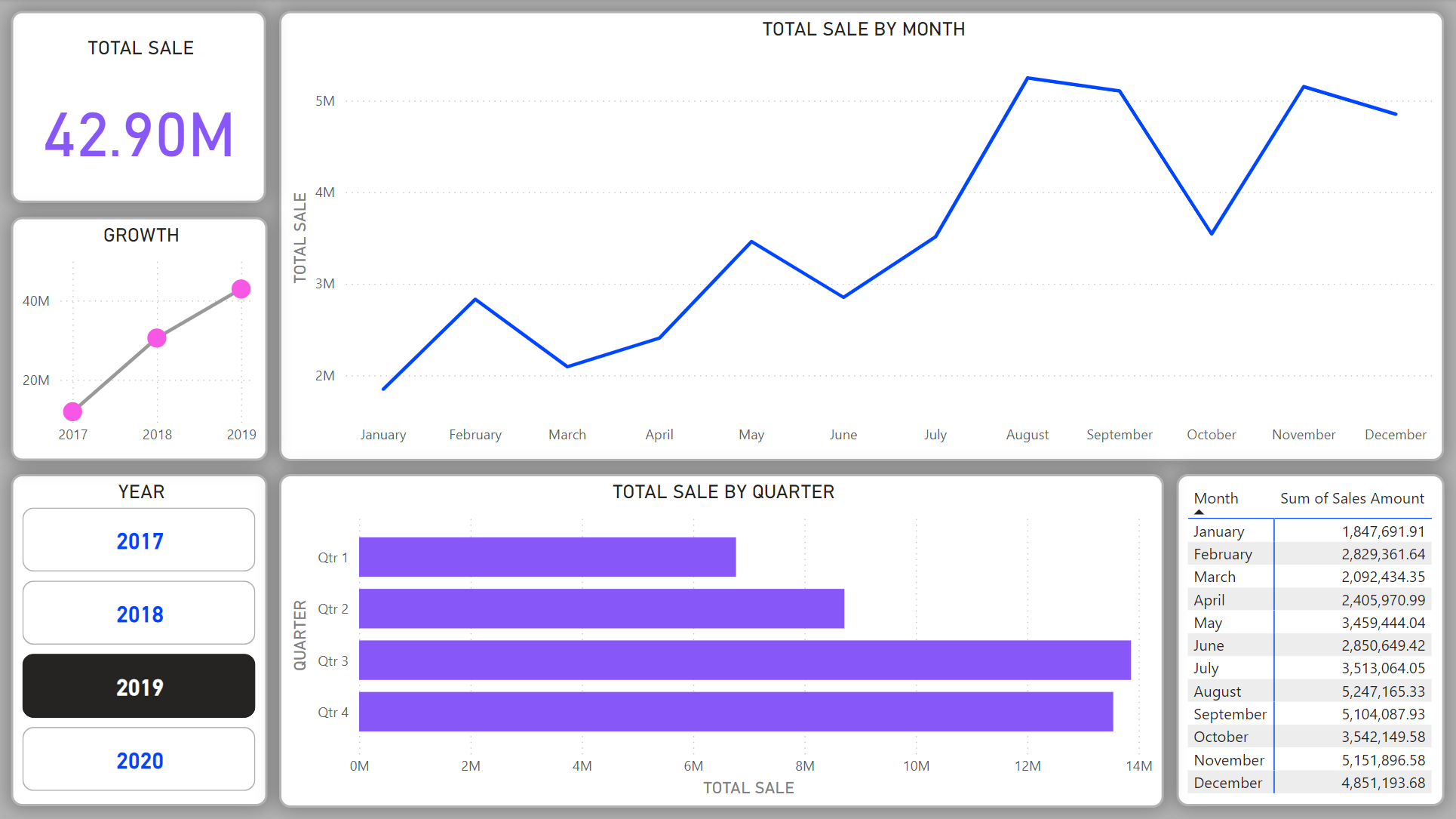Image resolution: width=1456 pixels, height=819 pixels.
Task: Click the 2019 pink marker in Growth chart
Action: (241, 289)
